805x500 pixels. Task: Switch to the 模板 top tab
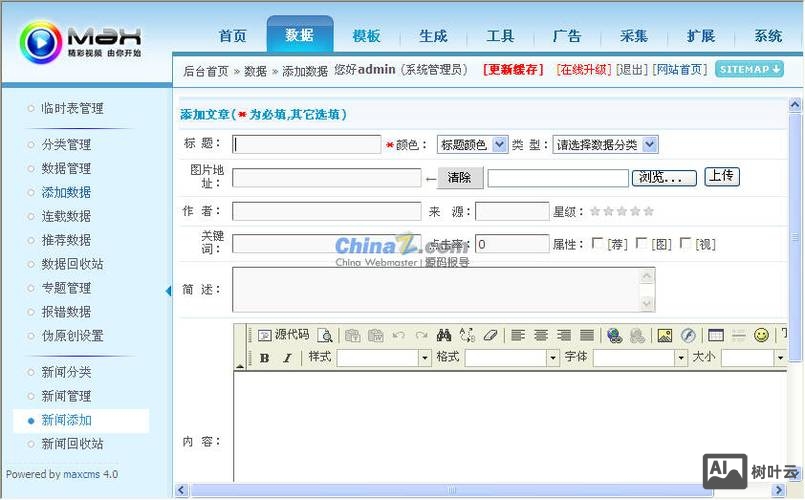pos(367,36)
